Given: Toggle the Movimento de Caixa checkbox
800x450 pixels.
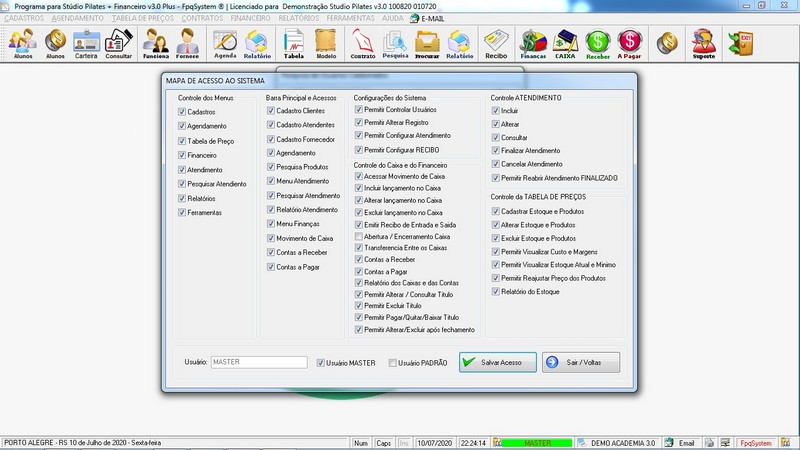Looking at the screenshot, I should 271,238.
